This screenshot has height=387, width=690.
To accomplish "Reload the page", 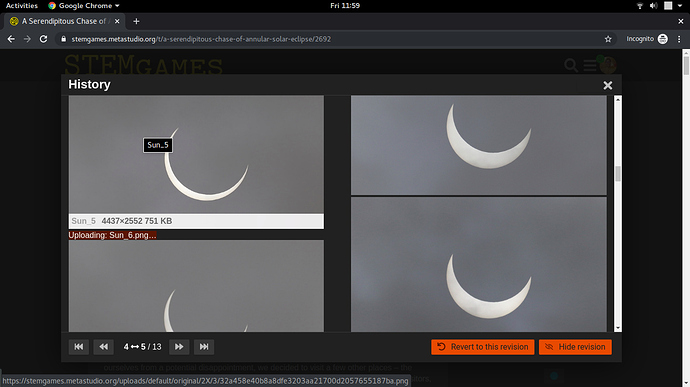I will 43,39.
